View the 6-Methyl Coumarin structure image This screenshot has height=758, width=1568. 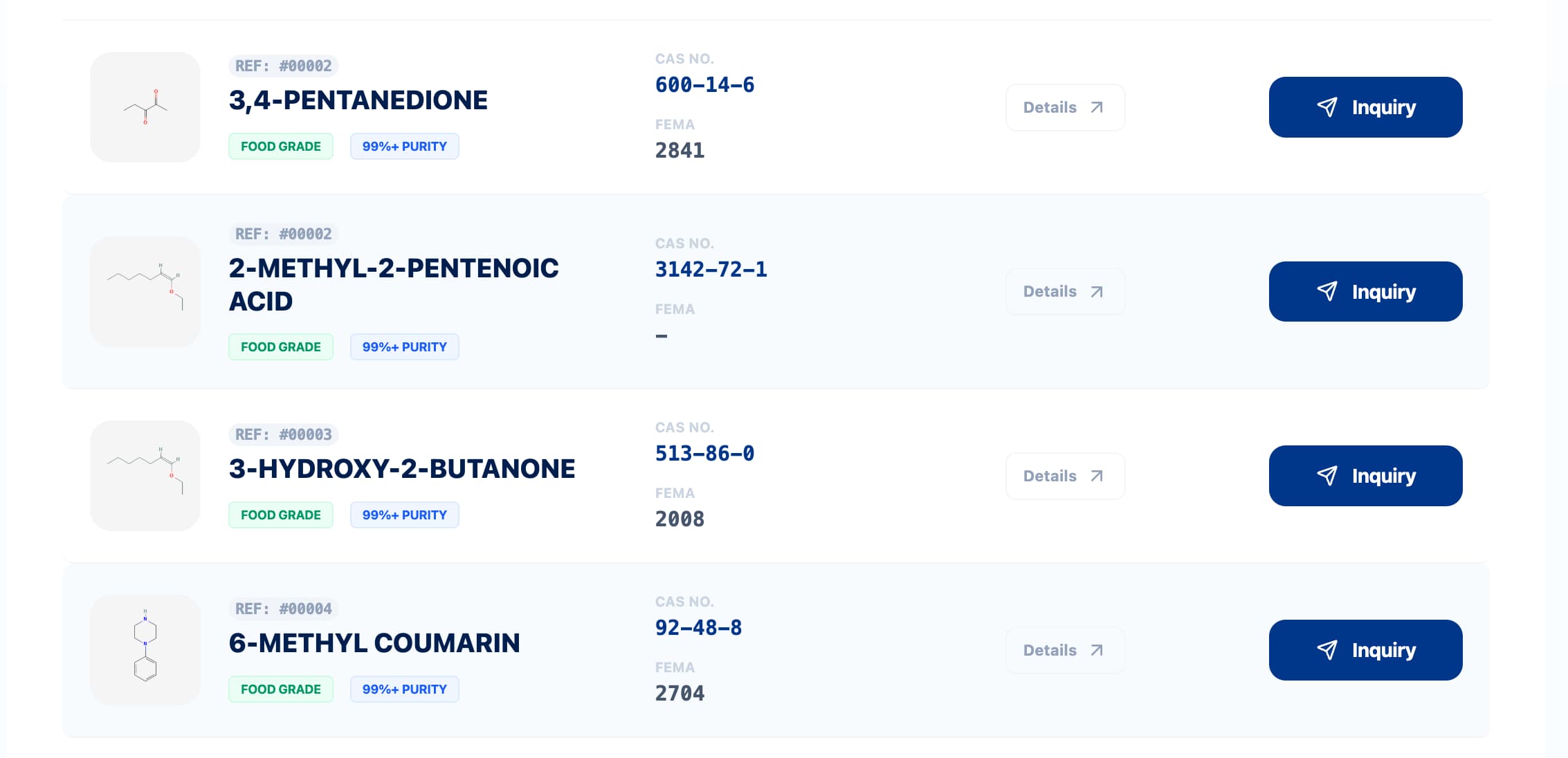[145, 650]
